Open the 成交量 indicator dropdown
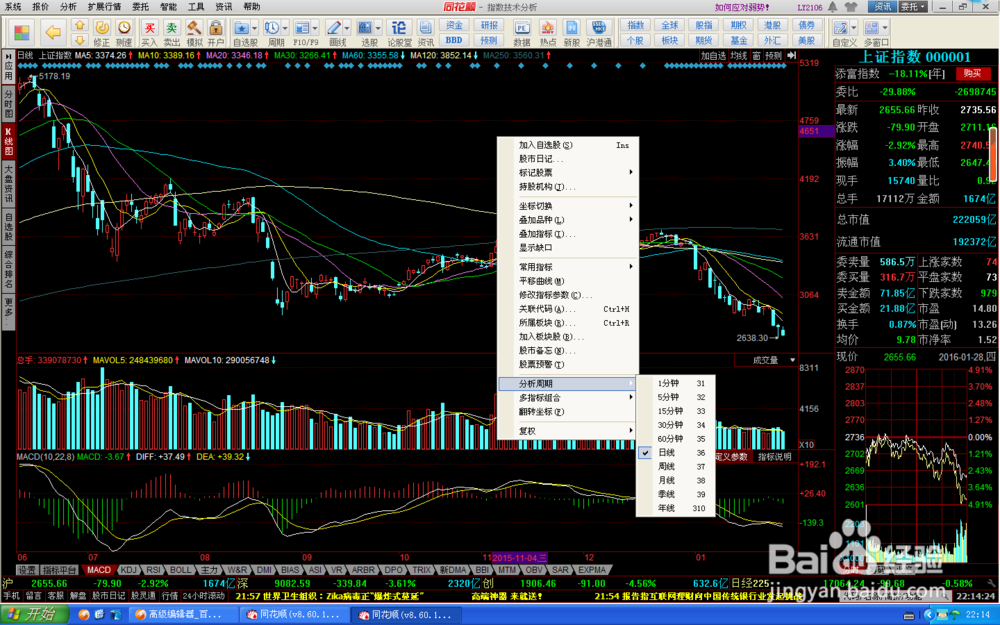Screen dimensions: 1000x625 (793, 360)
